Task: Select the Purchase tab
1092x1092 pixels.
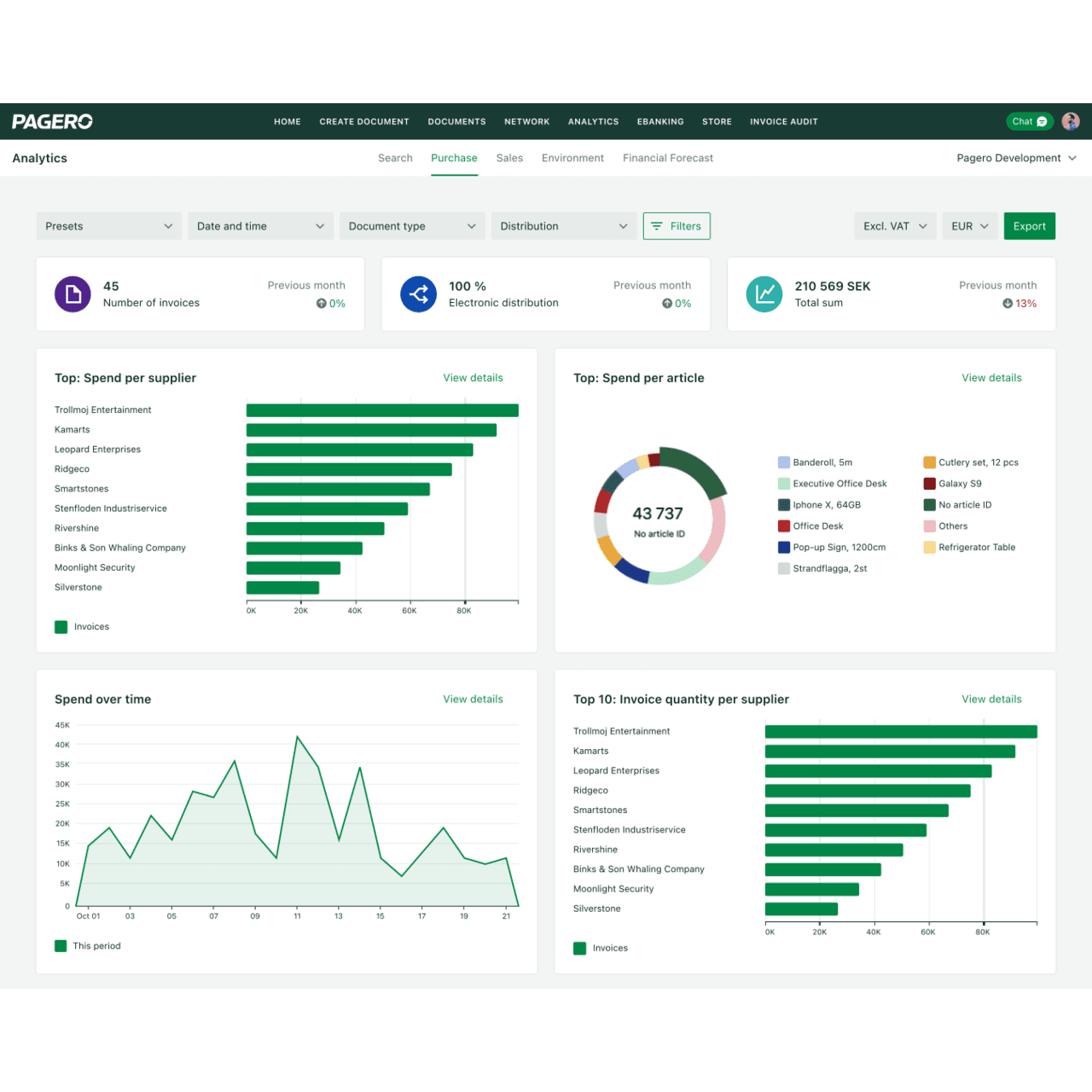Action: click(x=454, y=158)
